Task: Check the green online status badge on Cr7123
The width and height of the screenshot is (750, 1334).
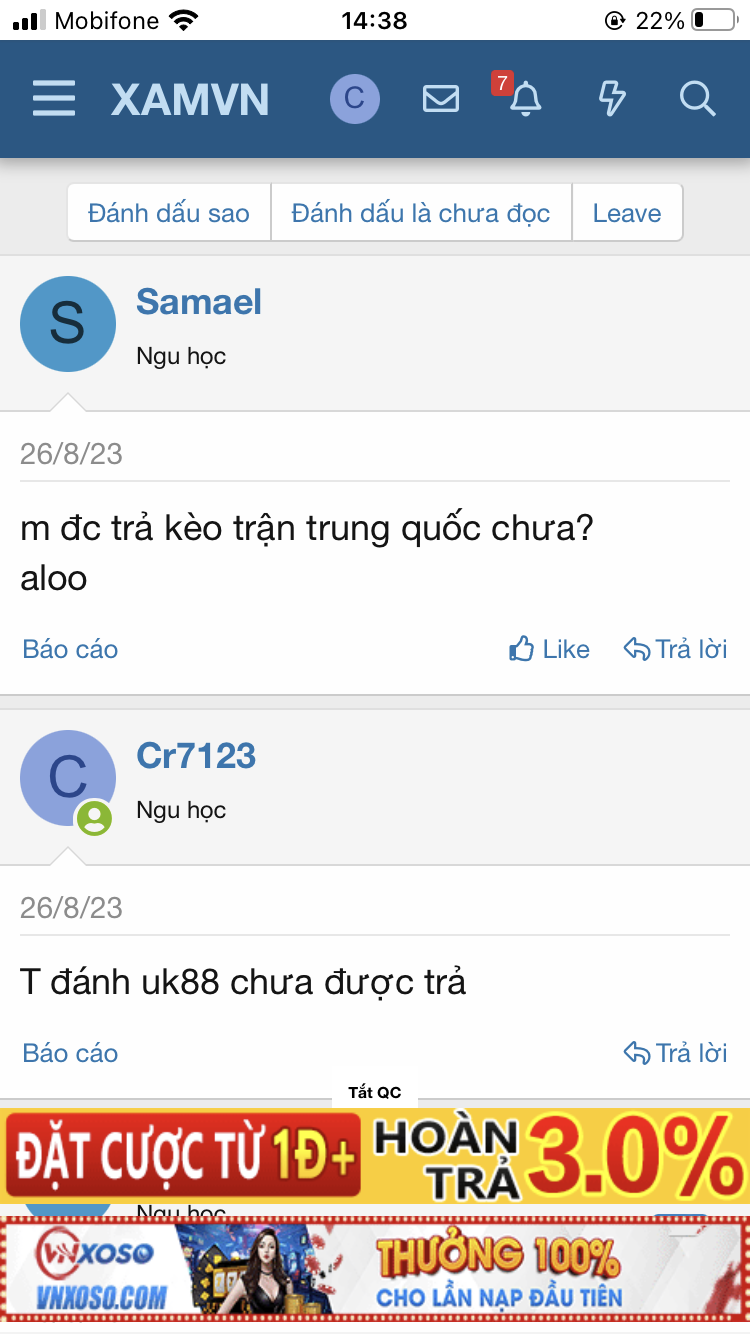Action: click(x=95, y=818)
